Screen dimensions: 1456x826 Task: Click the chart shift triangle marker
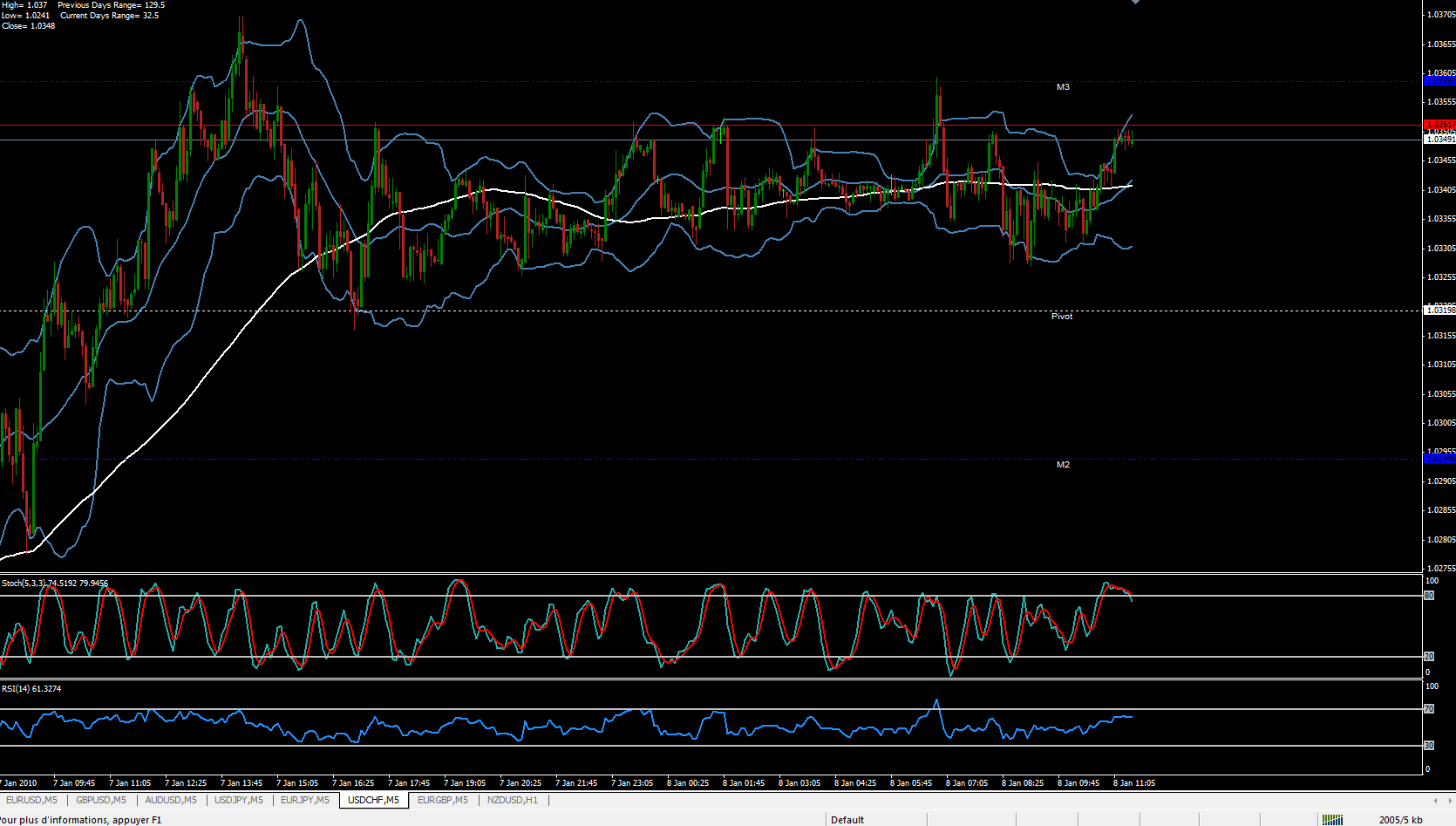(1135, 3)
